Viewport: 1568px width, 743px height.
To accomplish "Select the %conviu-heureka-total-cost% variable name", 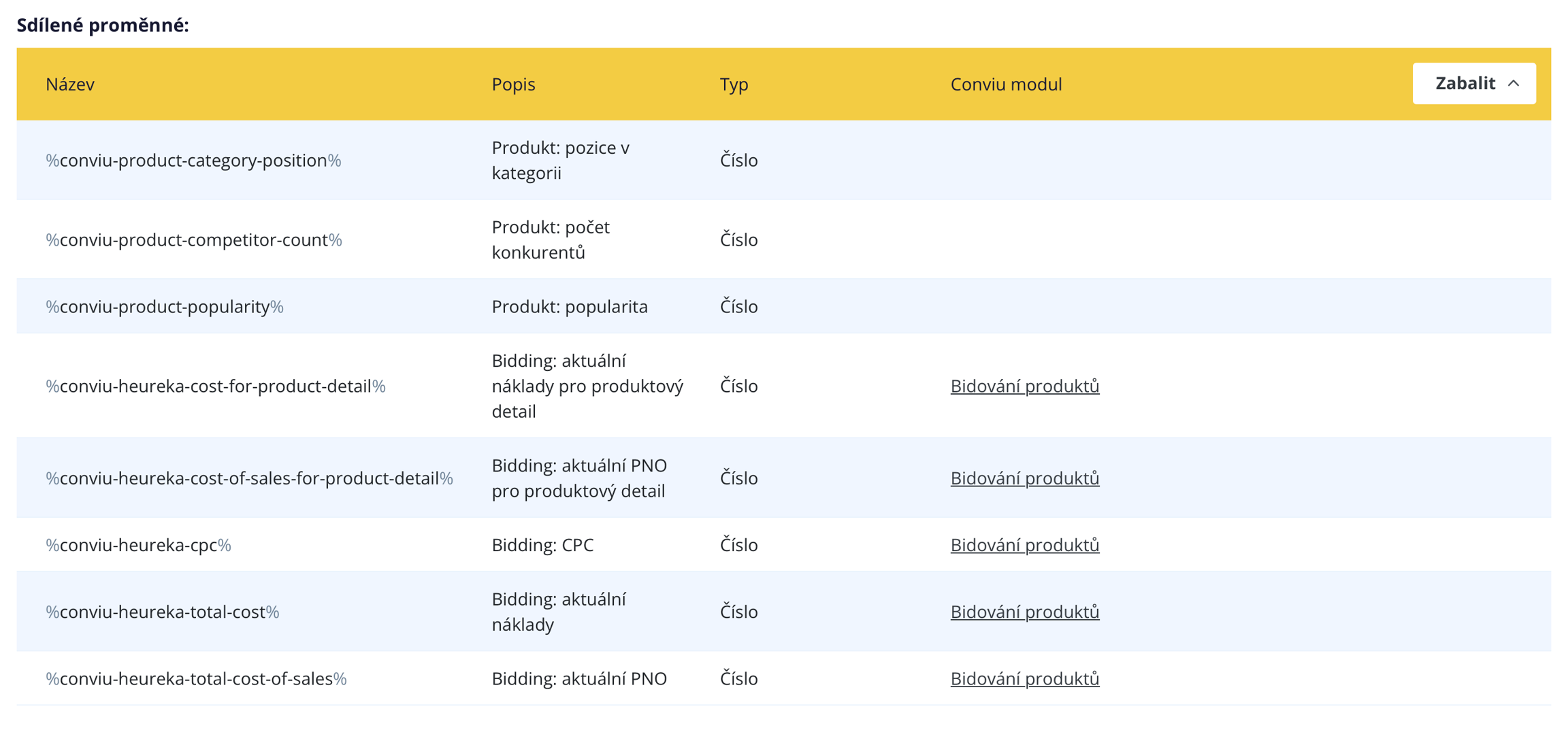I will (162, 612).
